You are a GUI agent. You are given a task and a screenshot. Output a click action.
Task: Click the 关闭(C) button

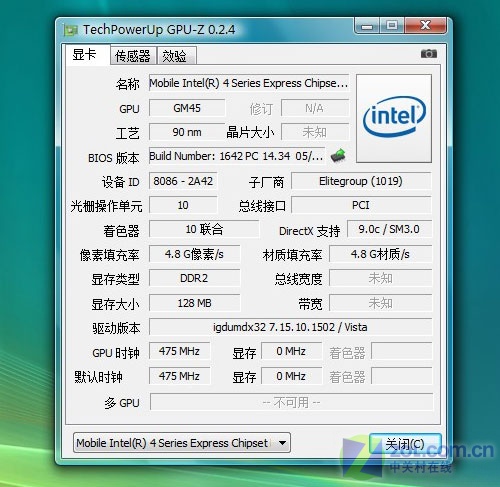(405, 444)
